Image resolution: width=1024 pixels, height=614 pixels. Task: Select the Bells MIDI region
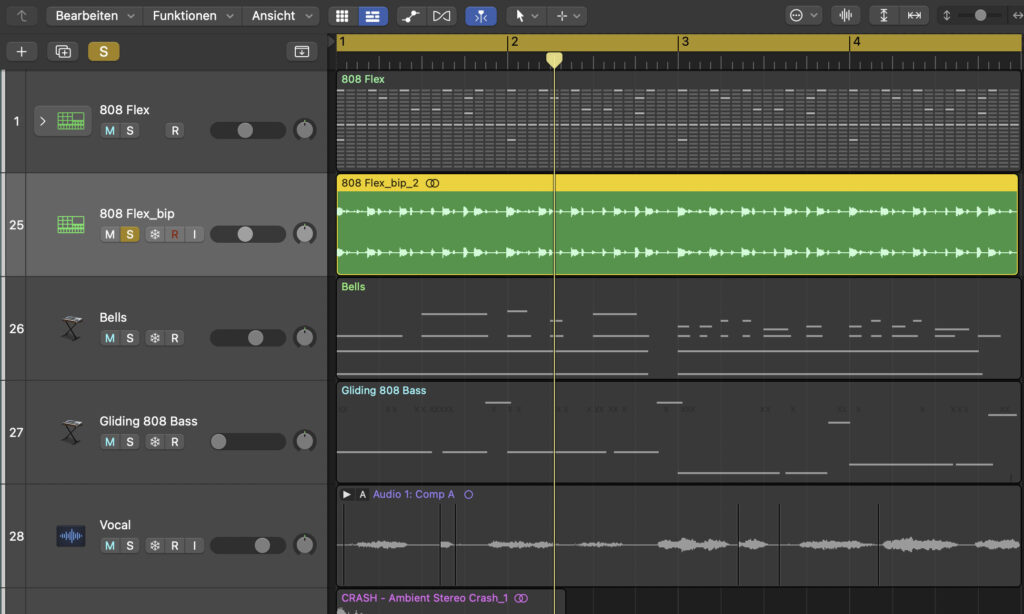678,329
